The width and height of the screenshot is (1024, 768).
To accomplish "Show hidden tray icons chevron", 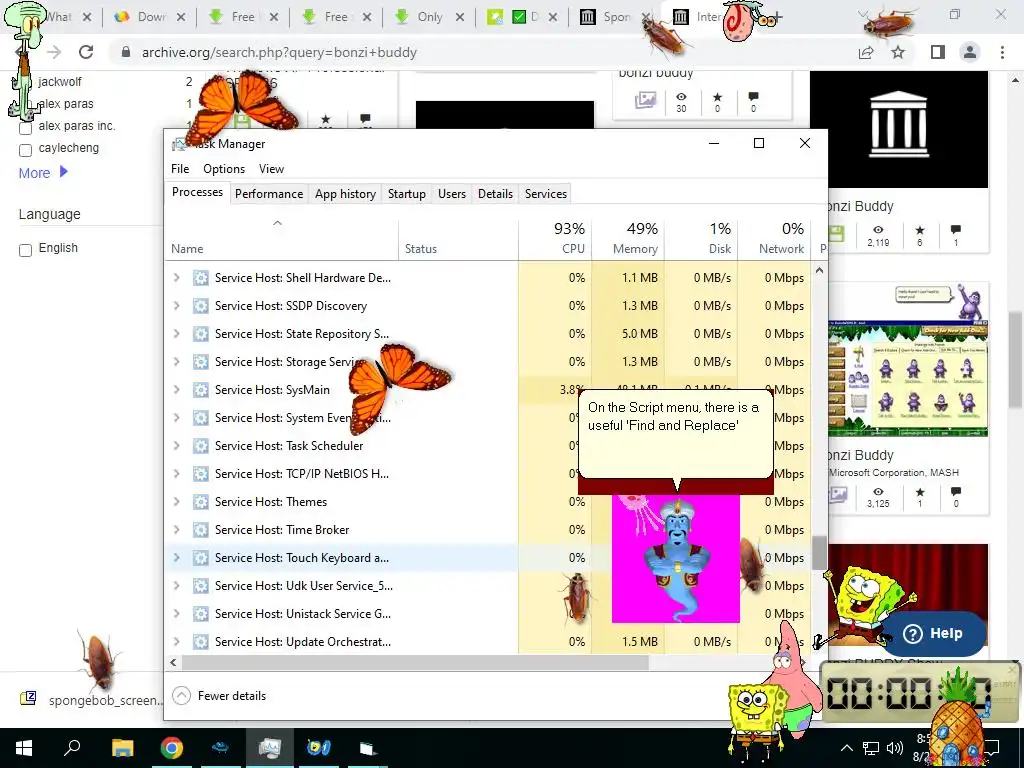I will click(x=846, y=748).
